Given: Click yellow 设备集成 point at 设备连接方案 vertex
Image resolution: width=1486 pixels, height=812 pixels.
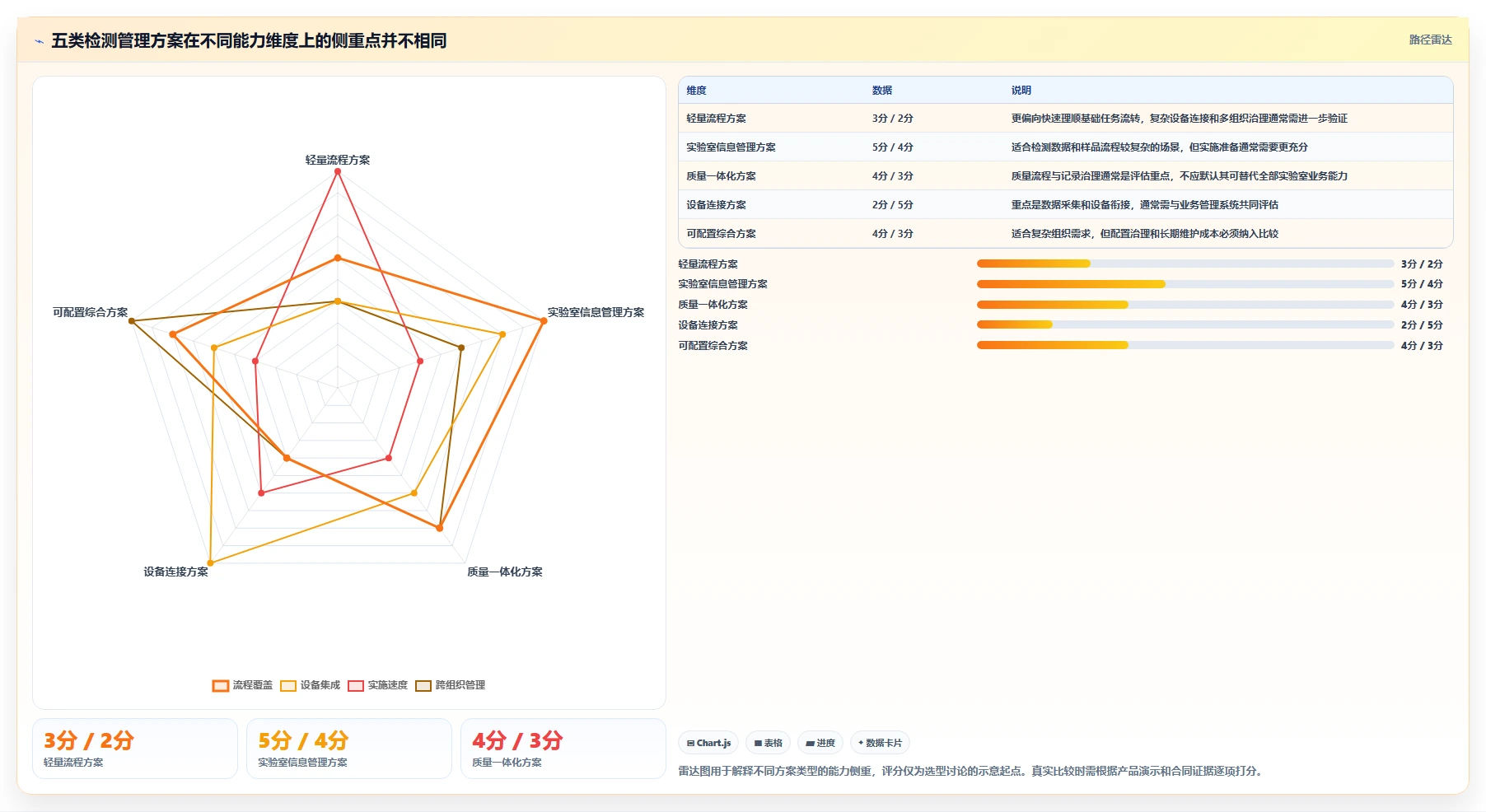Looking at the screenshot, I should 211,563.
